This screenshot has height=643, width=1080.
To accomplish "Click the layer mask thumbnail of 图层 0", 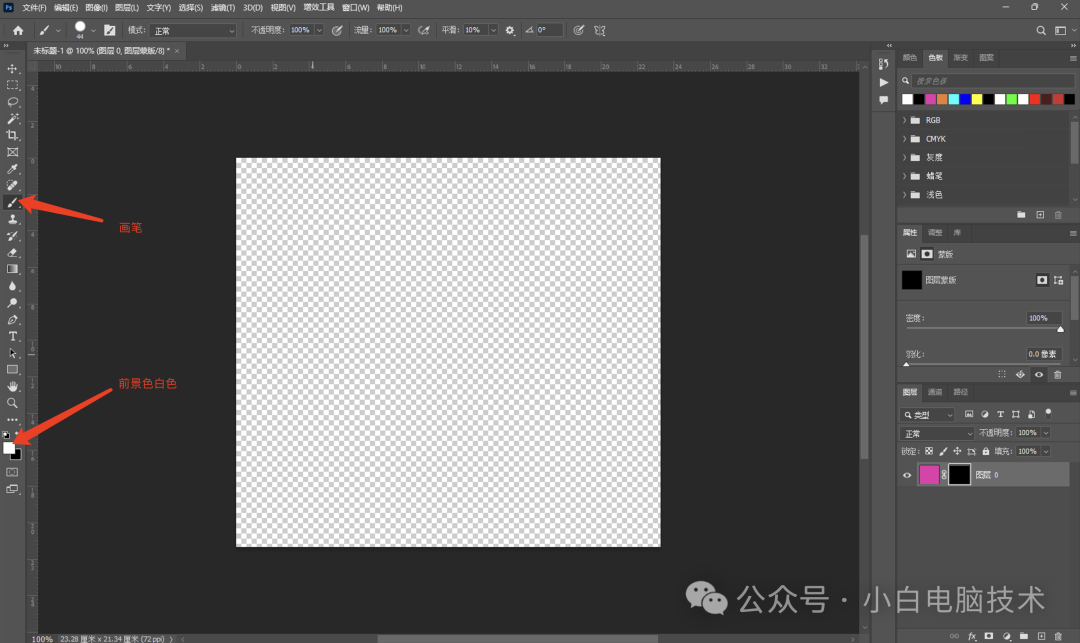I will point(959,474).
